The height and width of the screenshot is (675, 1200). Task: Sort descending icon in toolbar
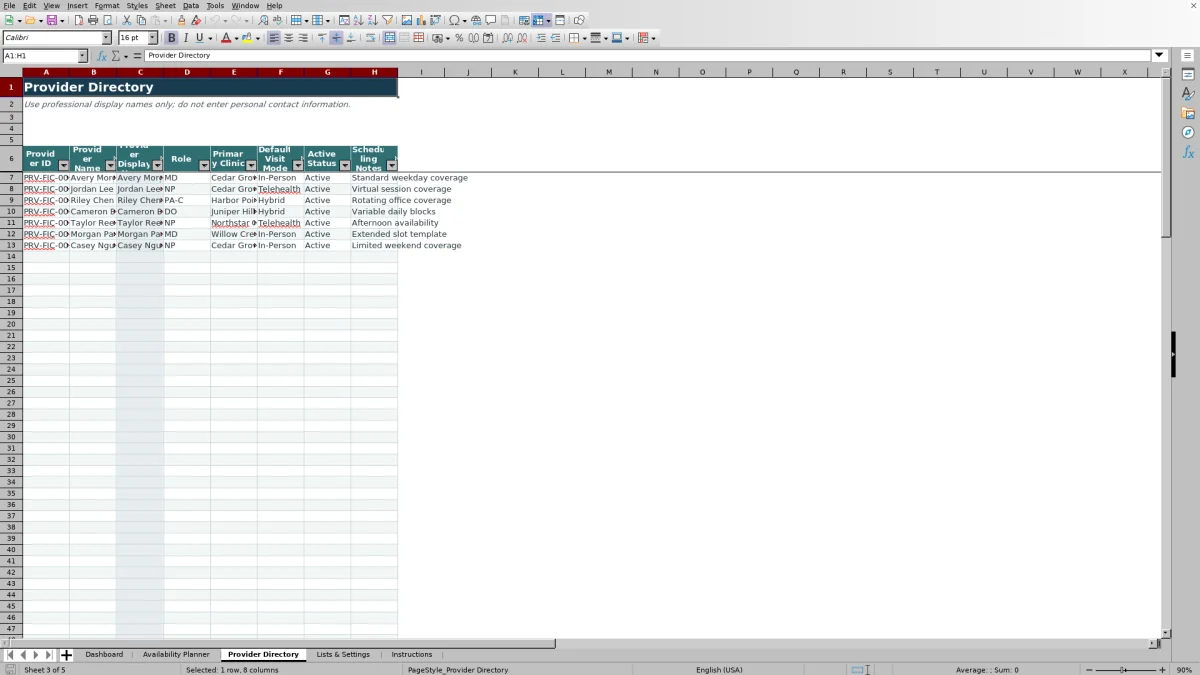372,20
